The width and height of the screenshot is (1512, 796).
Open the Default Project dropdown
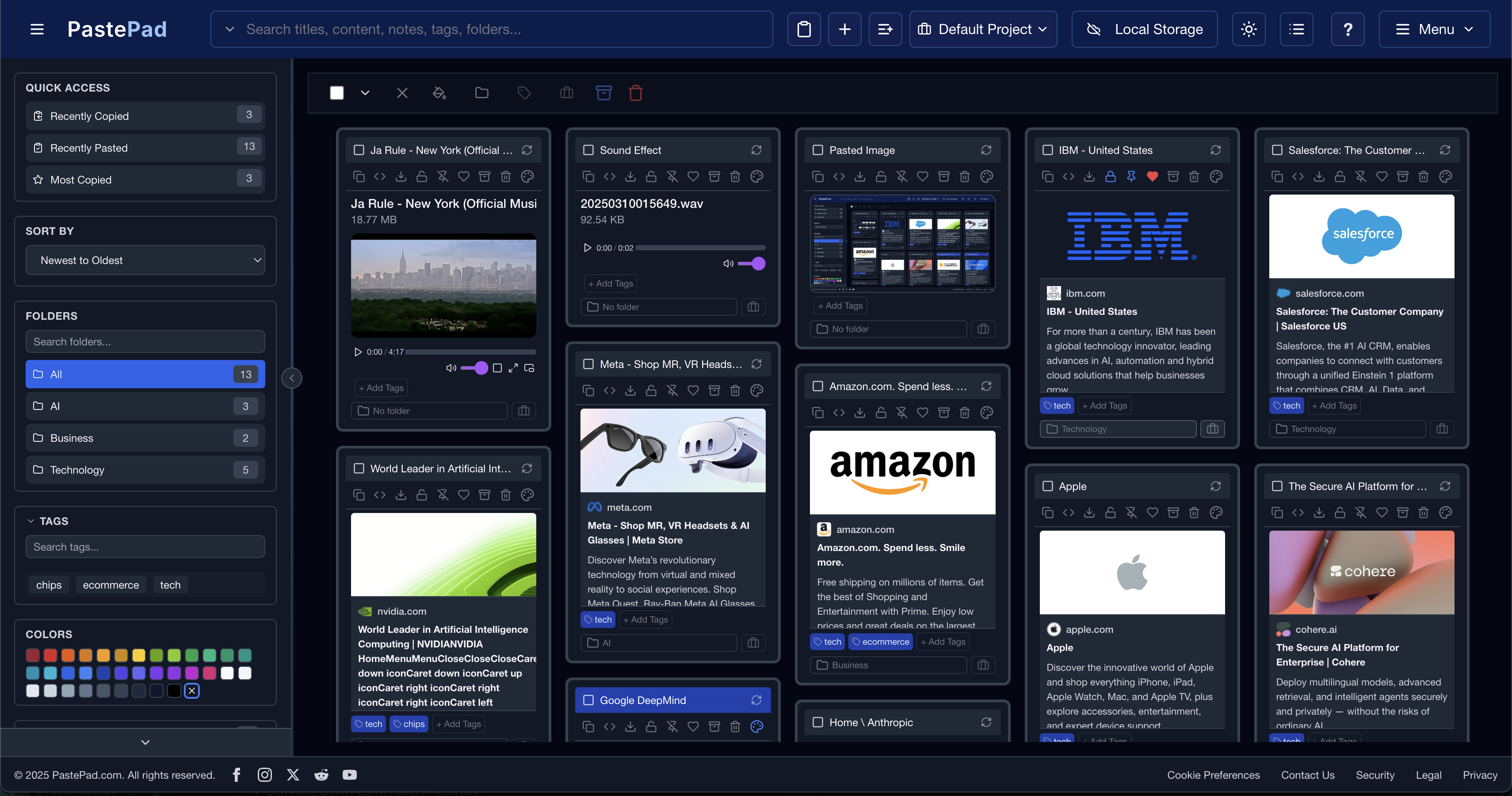pos(982,29)
